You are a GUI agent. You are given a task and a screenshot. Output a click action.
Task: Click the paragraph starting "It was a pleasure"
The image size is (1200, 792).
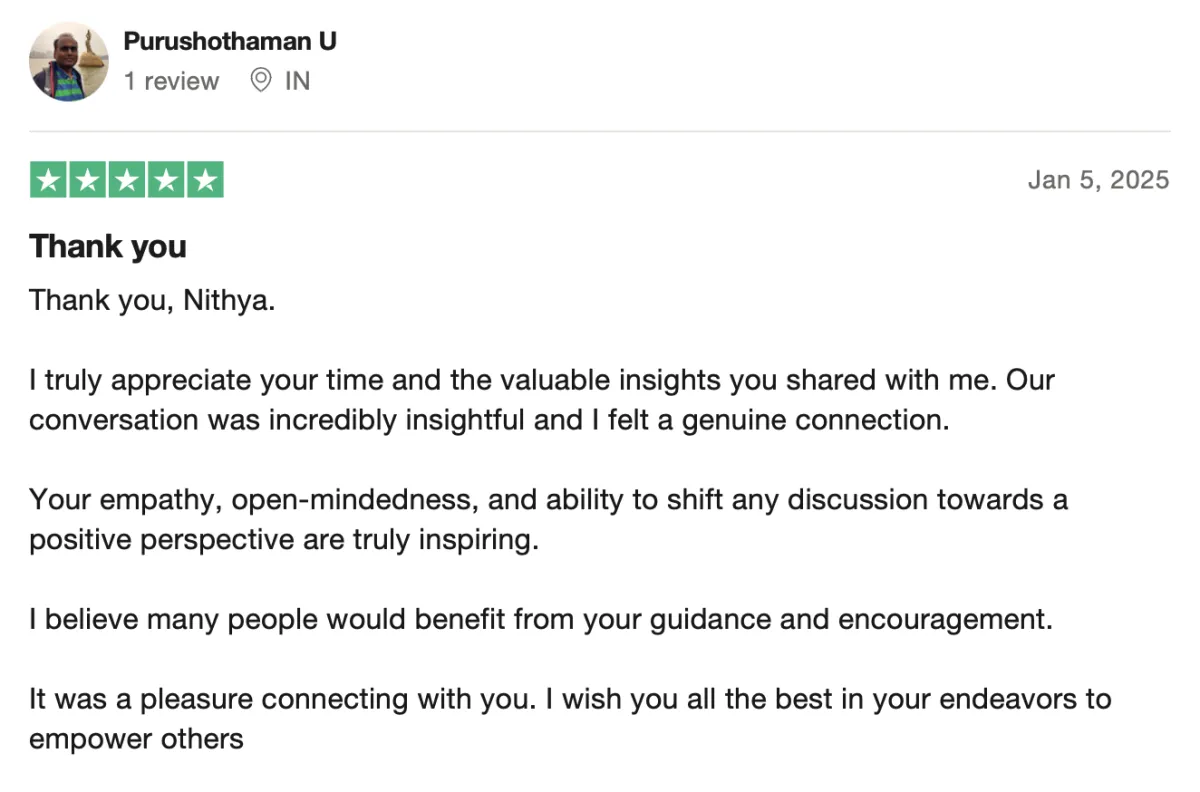[570, 698]
